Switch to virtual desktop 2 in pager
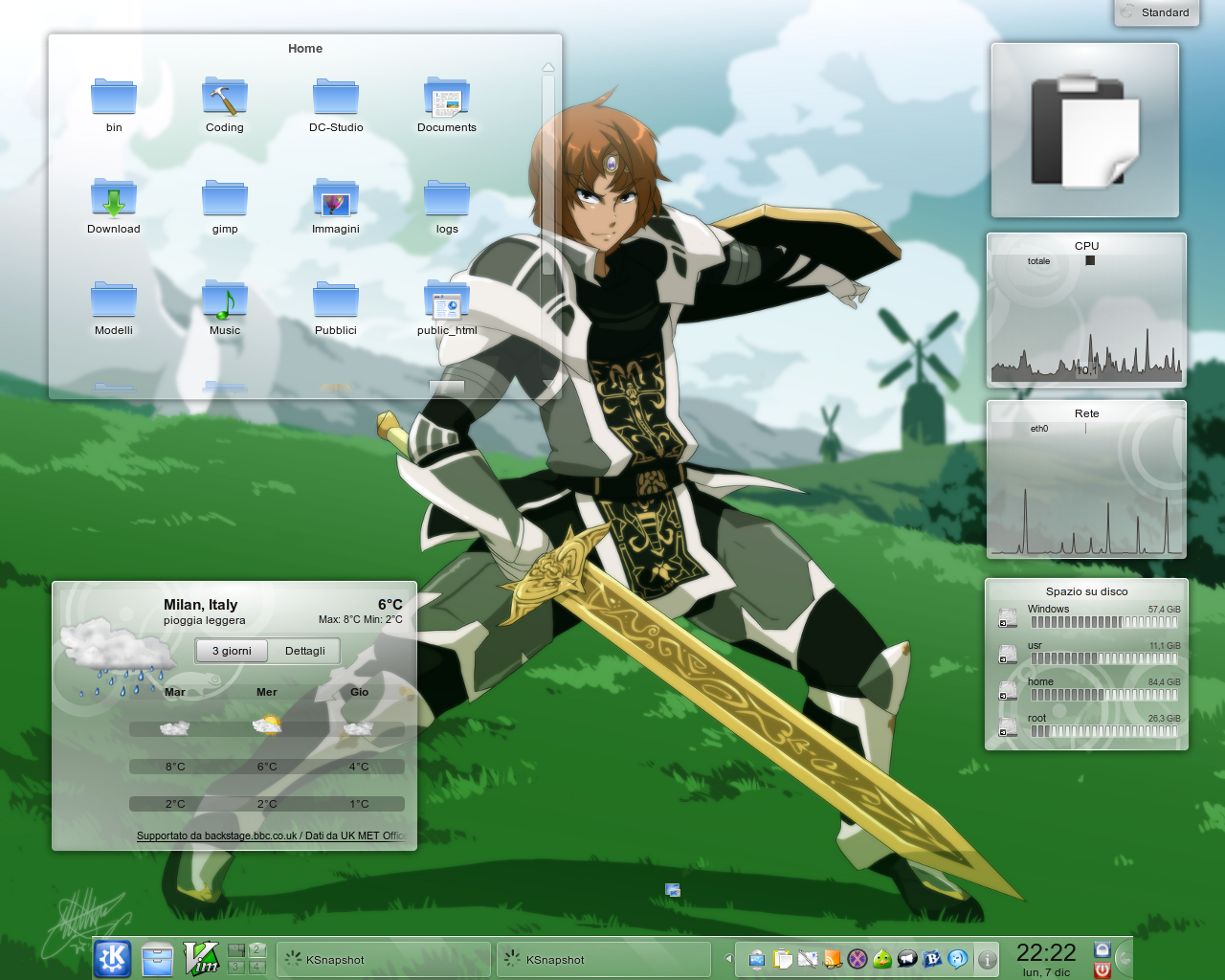Image resolution: width=1225 pixels, height=980 pixels. 256,950
